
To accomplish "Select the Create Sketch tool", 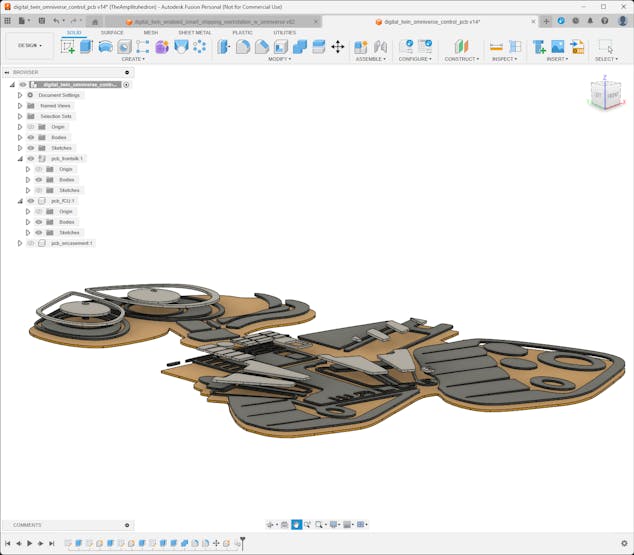I will [68, 46].
